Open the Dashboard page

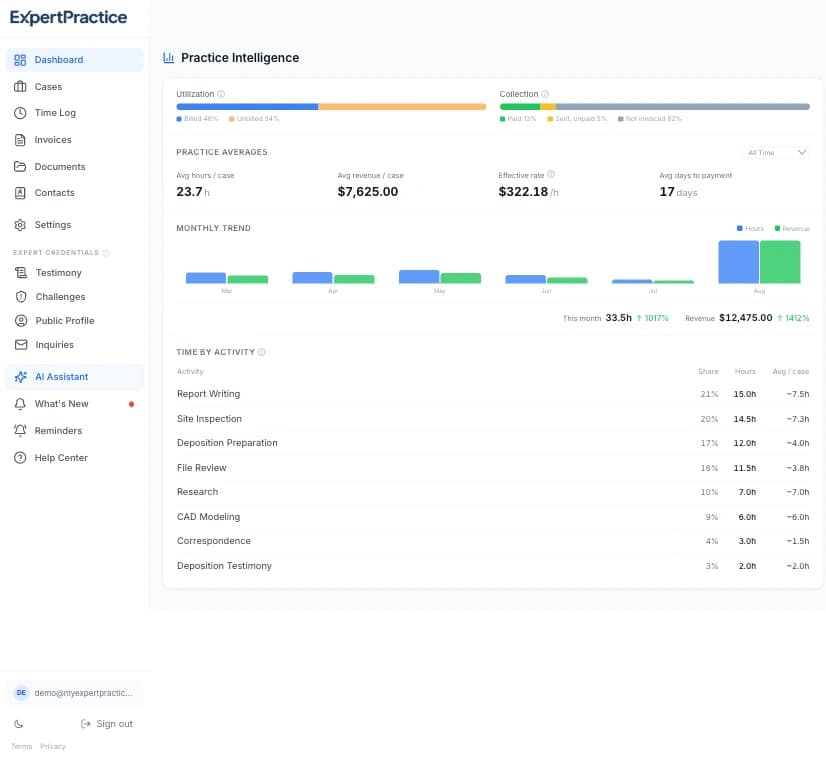coord(74,60)
